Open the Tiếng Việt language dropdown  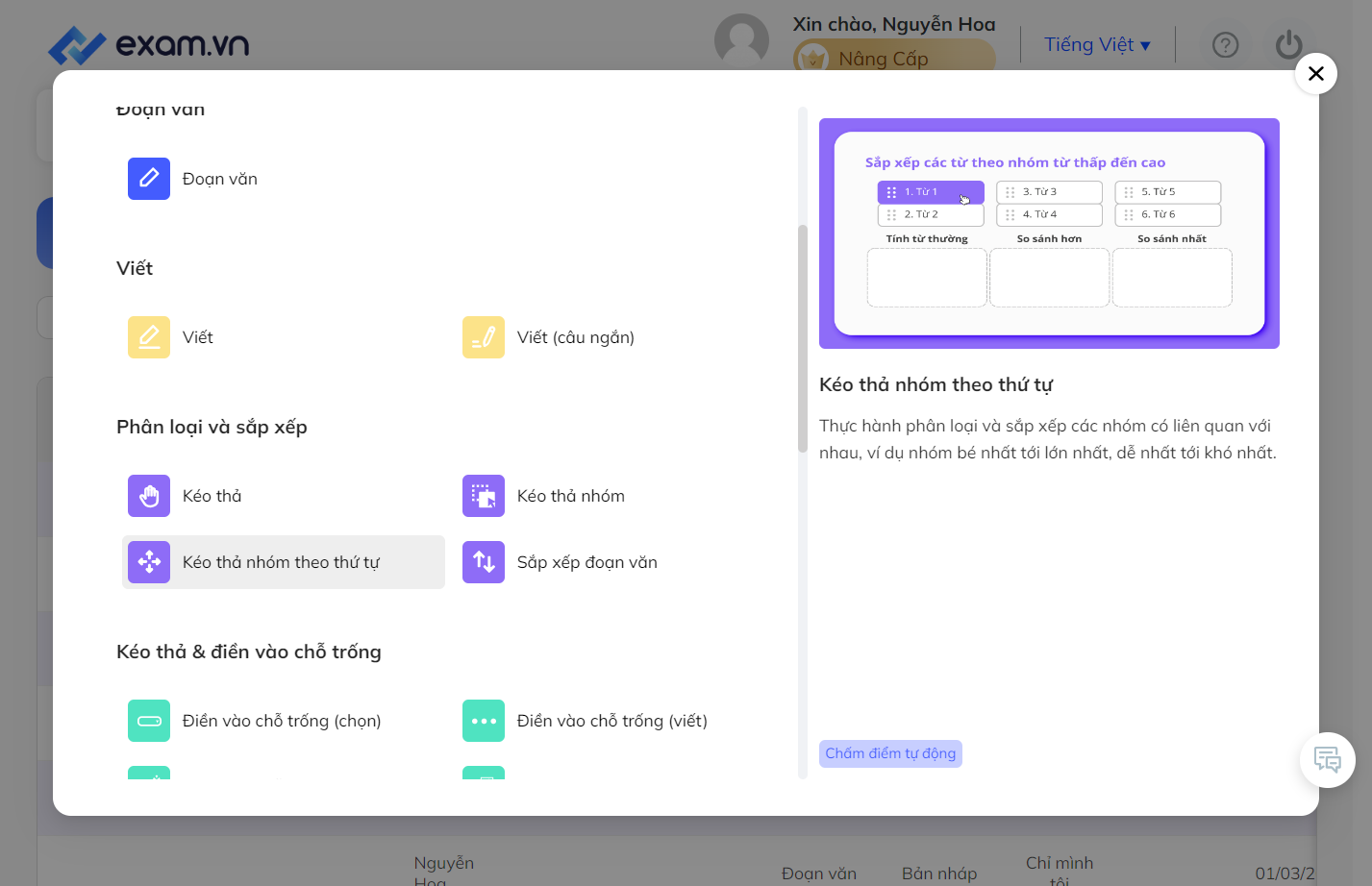point(1097,44)
